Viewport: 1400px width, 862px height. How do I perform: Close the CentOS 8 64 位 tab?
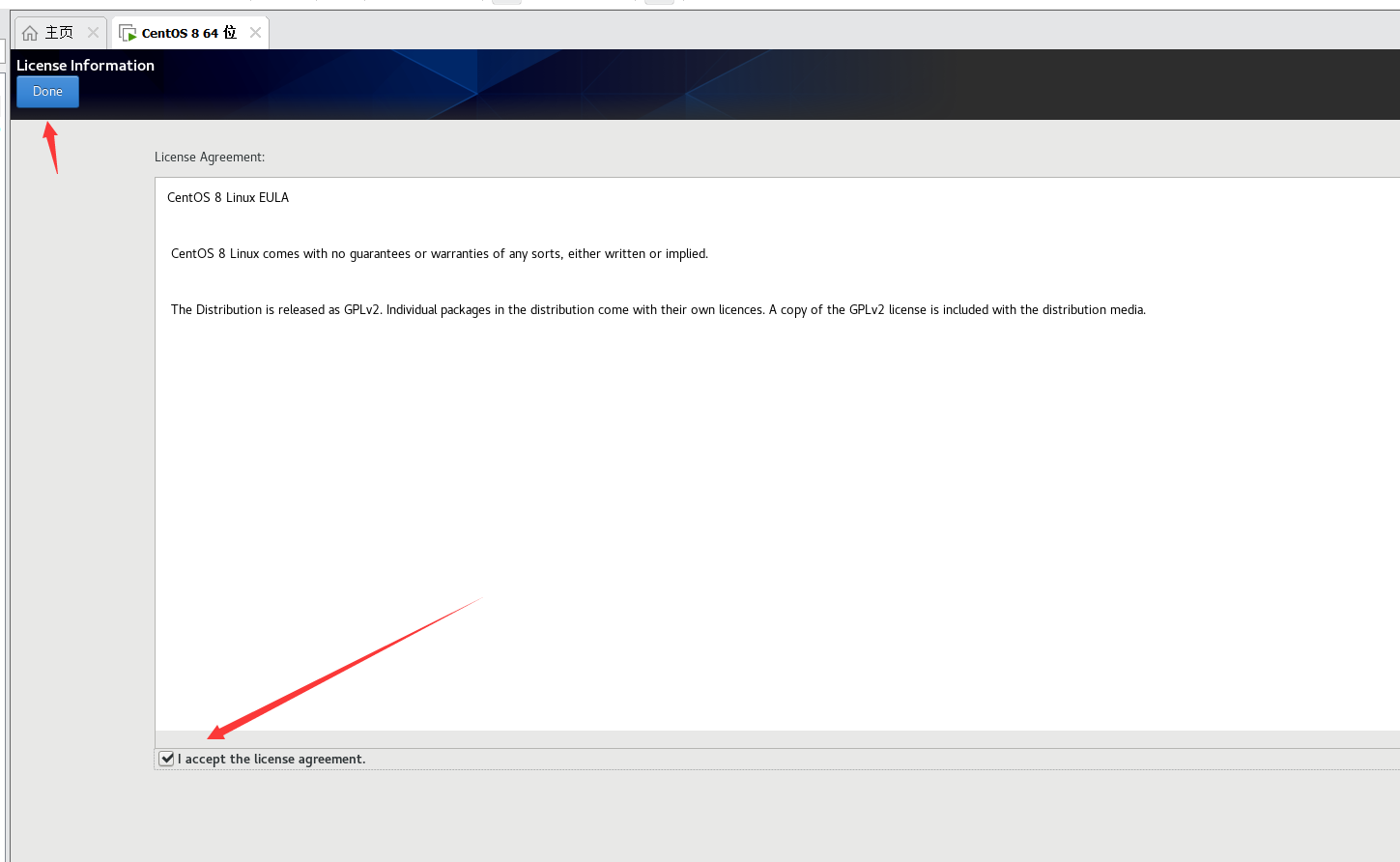coord(255,33)
